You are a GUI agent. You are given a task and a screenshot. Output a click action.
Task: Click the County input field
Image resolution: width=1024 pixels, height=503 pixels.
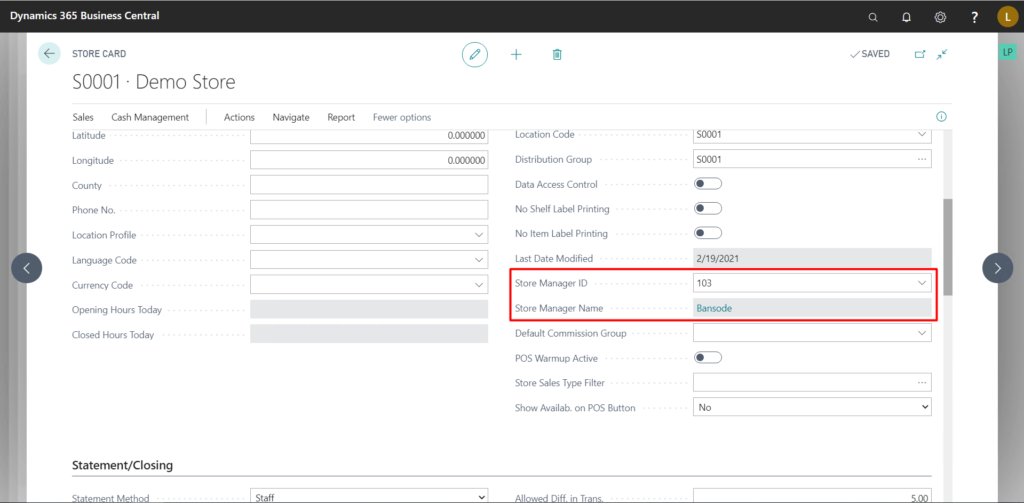pos(369,185)
